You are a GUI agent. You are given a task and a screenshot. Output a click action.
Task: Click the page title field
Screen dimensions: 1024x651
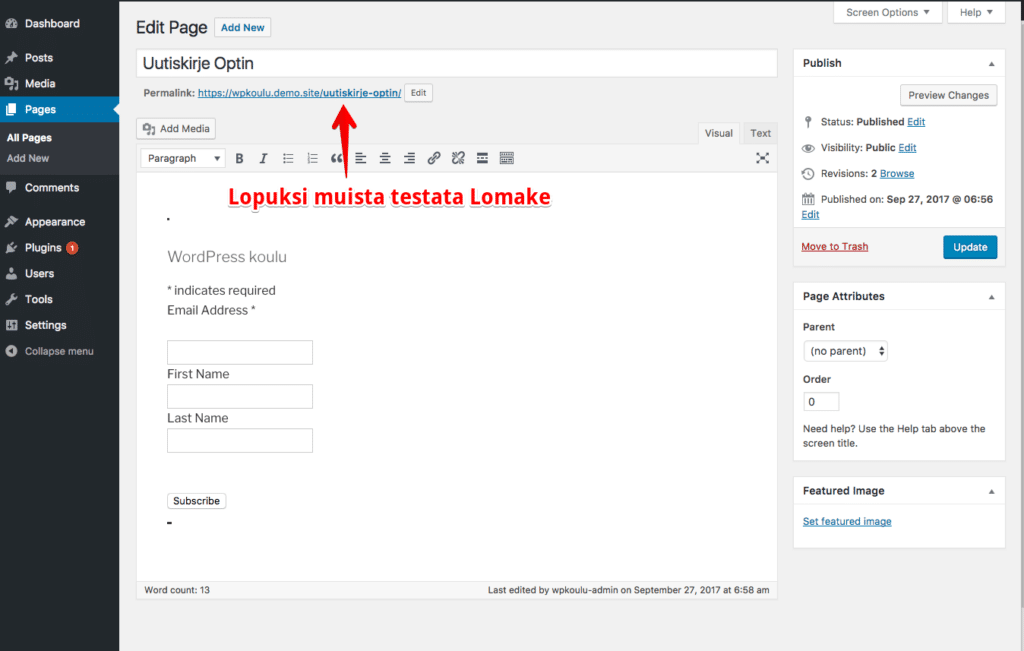click(x=456, y=63)
